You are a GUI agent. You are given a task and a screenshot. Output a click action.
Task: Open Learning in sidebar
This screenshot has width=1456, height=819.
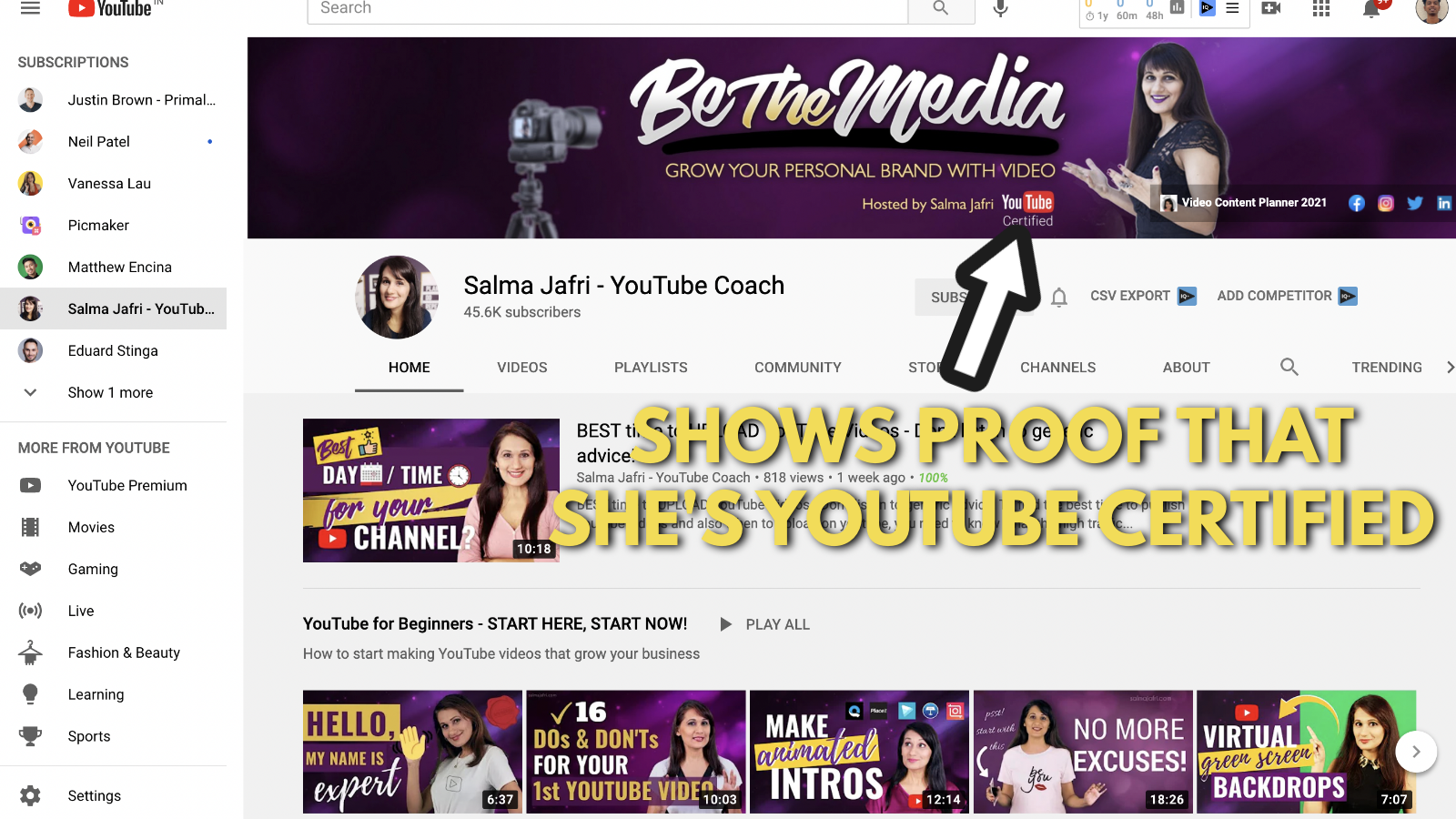[113, 695]
